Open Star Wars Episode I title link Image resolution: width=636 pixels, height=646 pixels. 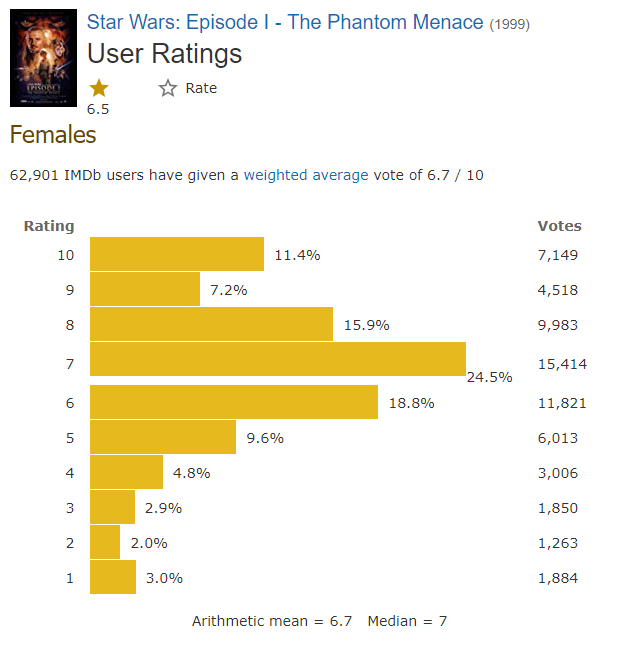point(285,22)
